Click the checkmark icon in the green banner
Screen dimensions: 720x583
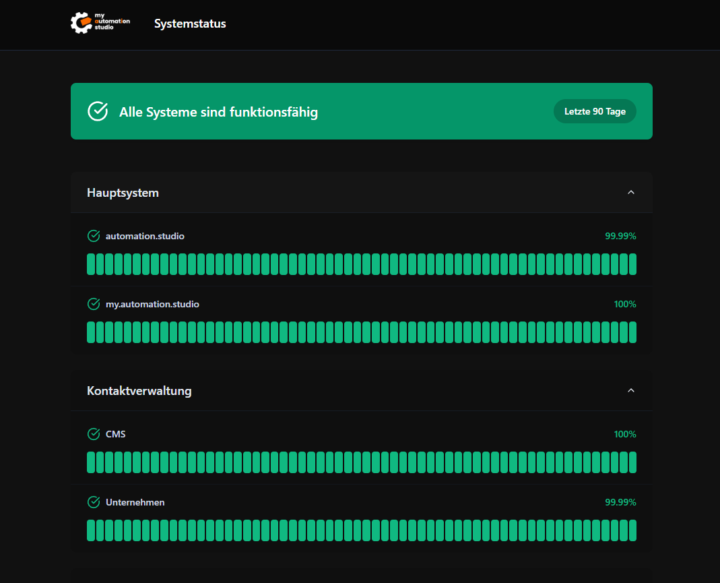tap(98, 112)
